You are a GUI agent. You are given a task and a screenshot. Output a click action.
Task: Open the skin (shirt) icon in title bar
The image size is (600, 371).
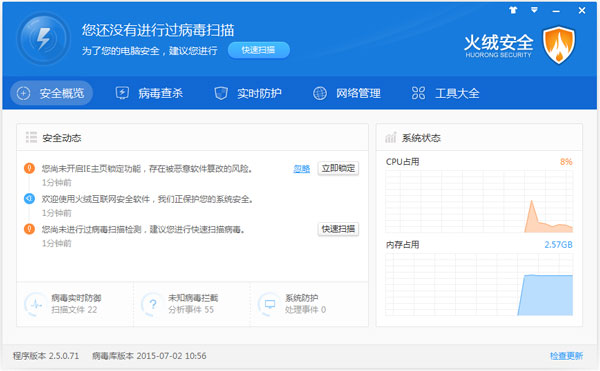click(513, 10)
